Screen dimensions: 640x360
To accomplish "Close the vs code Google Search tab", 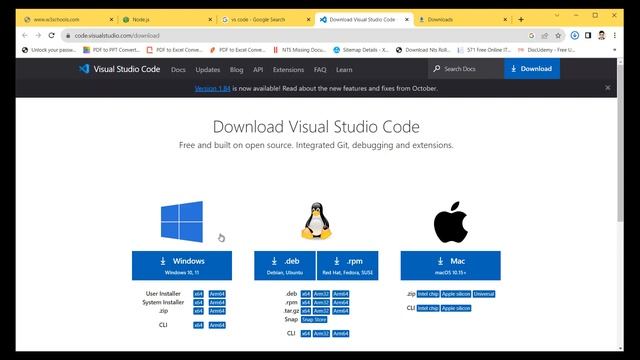I will point(308,19).
